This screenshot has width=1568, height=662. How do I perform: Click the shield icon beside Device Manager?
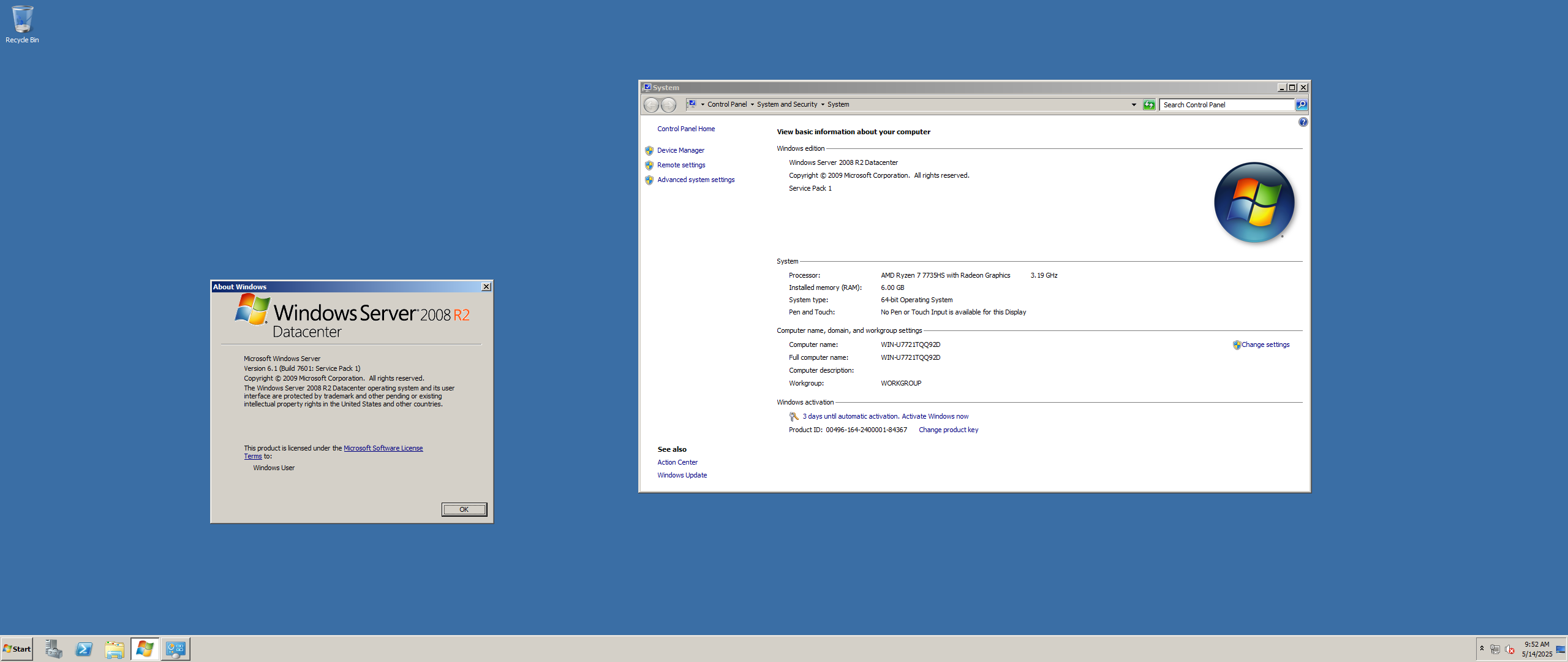click(x=649, y=150)
